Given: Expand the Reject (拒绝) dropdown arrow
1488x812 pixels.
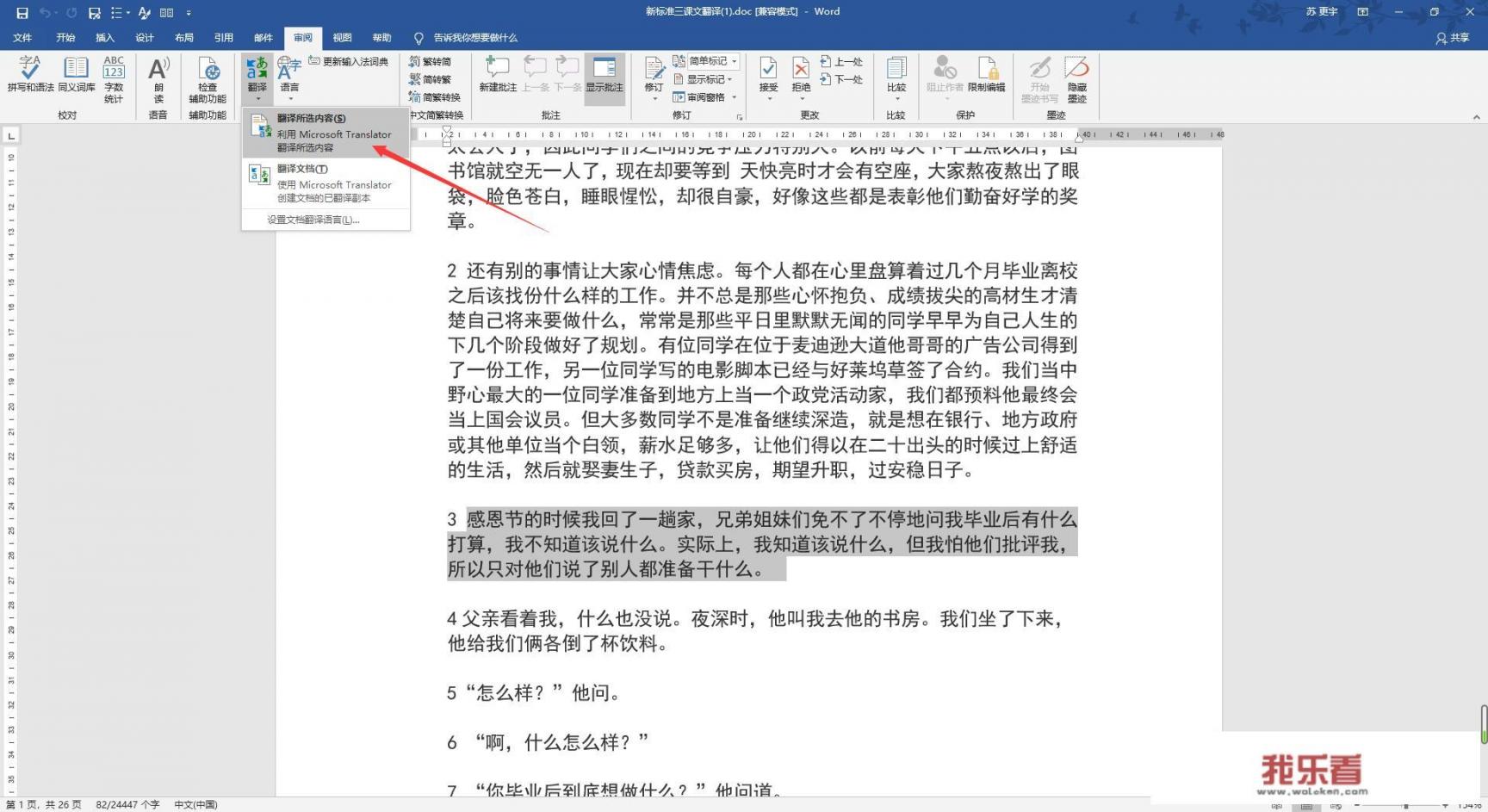Looking at the screenshot, I should 801,99.
